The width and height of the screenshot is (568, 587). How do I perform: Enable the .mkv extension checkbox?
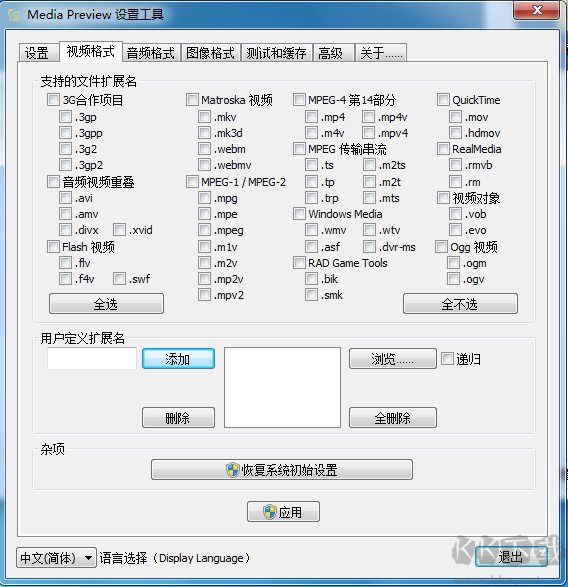[x=204, y=117]
